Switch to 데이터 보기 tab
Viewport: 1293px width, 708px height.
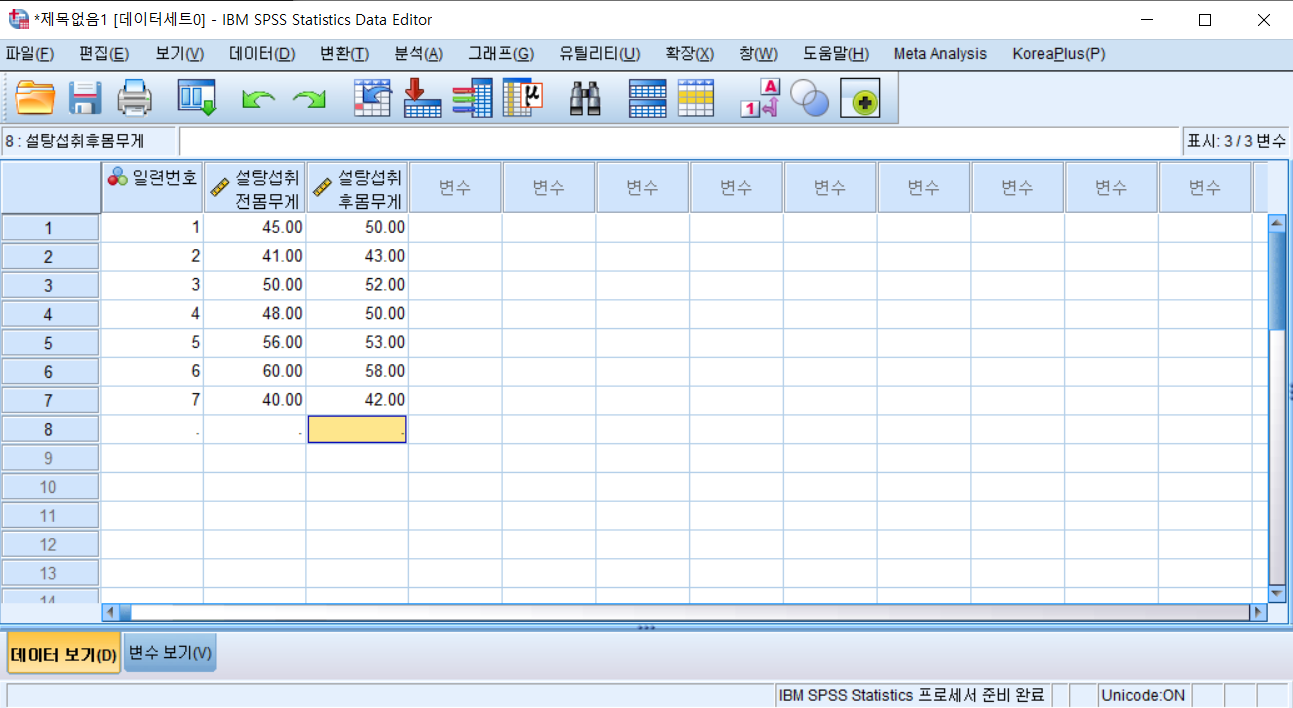(x=64, y=655)
